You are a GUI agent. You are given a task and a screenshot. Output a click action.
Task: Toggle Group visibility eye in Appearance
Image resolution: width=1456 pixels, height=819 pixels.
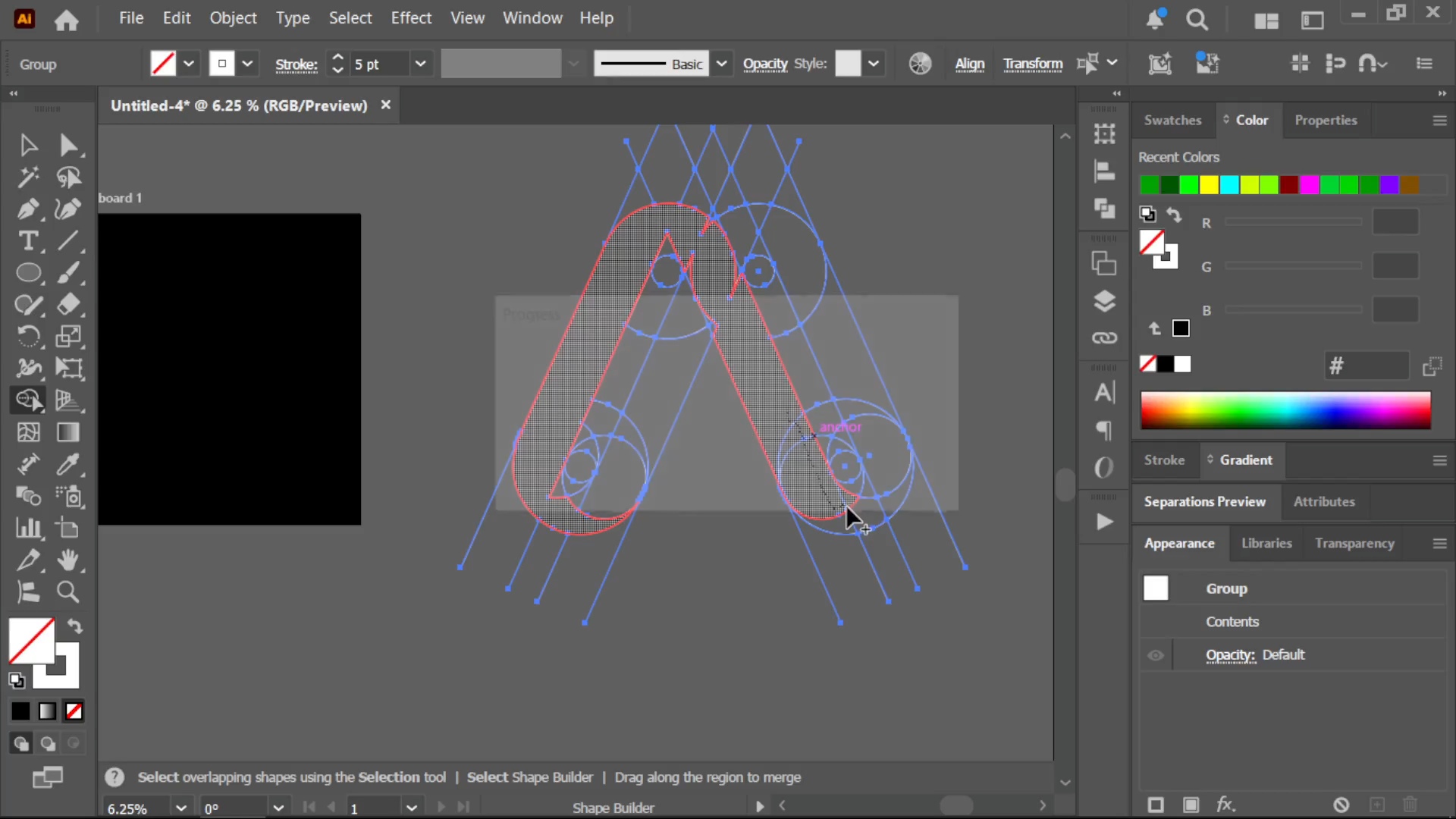pyautogui.click(x=1156, y=655)
